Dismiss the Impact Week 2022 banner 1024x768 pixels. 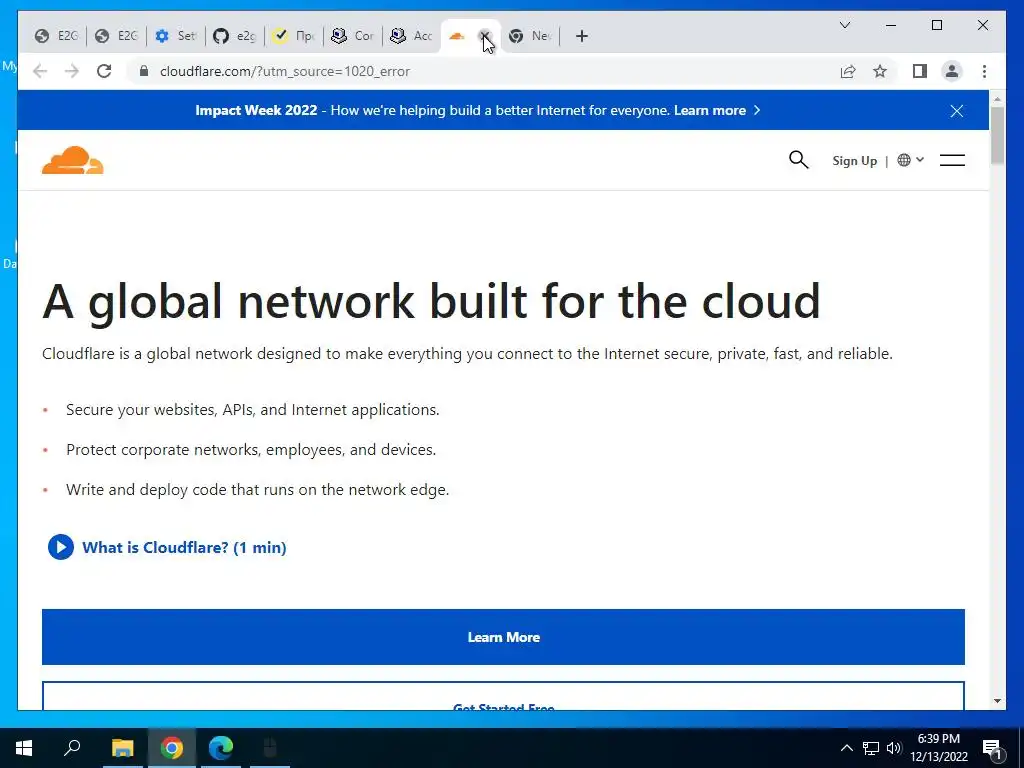(x=957, y=111)
